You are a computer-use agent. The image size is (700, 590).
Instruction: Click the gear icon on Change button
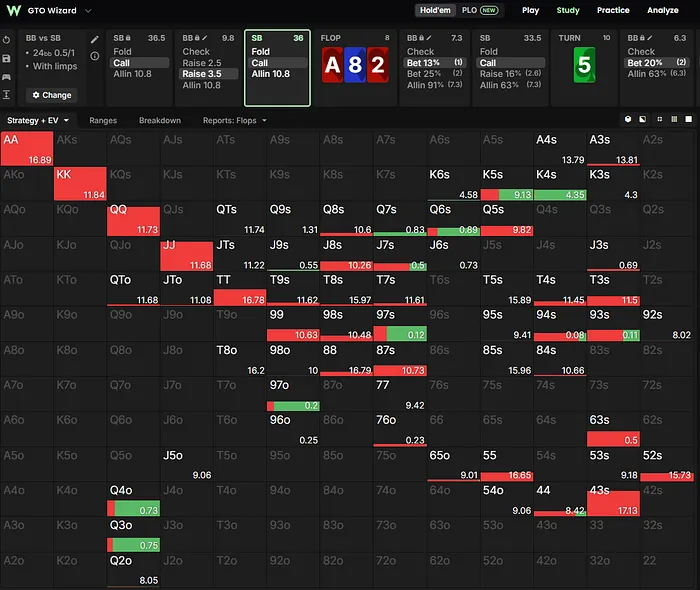tap(36, 95)
